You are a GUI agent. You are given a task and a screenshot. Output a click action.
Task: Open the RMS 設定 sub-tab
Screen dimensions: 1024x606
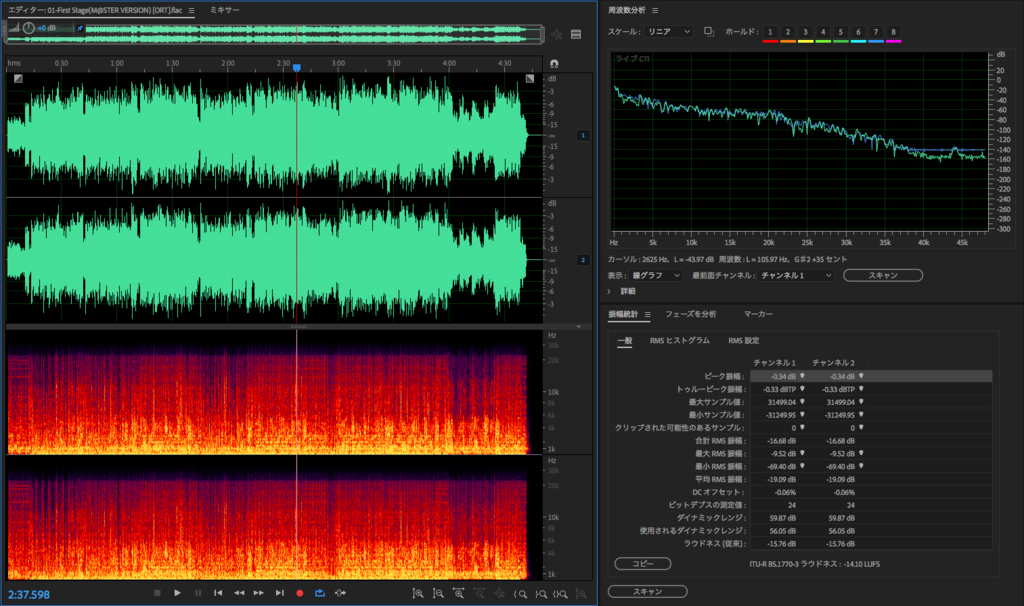[x=744, y=340]
